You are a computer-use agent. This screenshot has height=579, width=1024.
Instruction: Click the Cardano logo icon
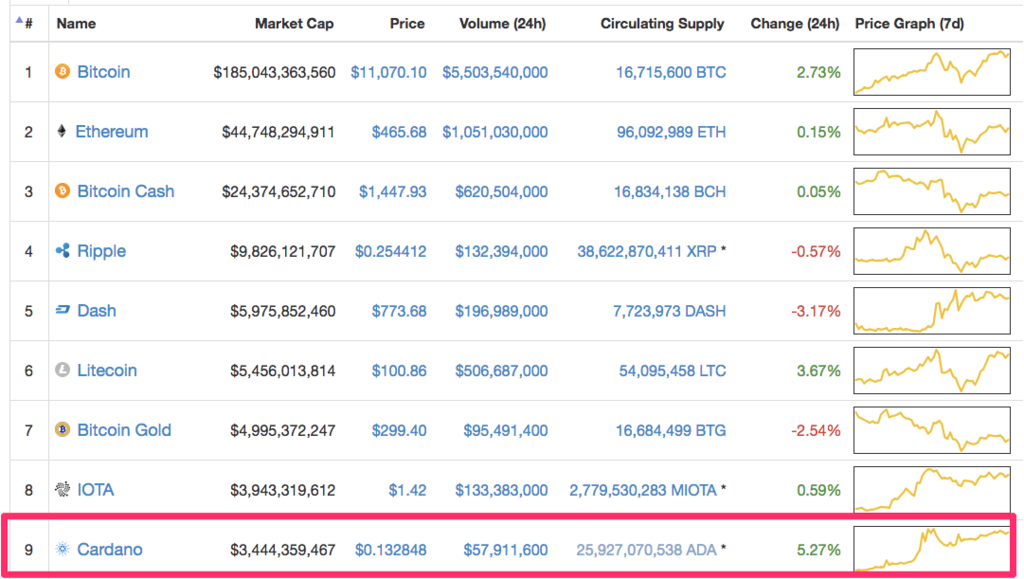63,549
